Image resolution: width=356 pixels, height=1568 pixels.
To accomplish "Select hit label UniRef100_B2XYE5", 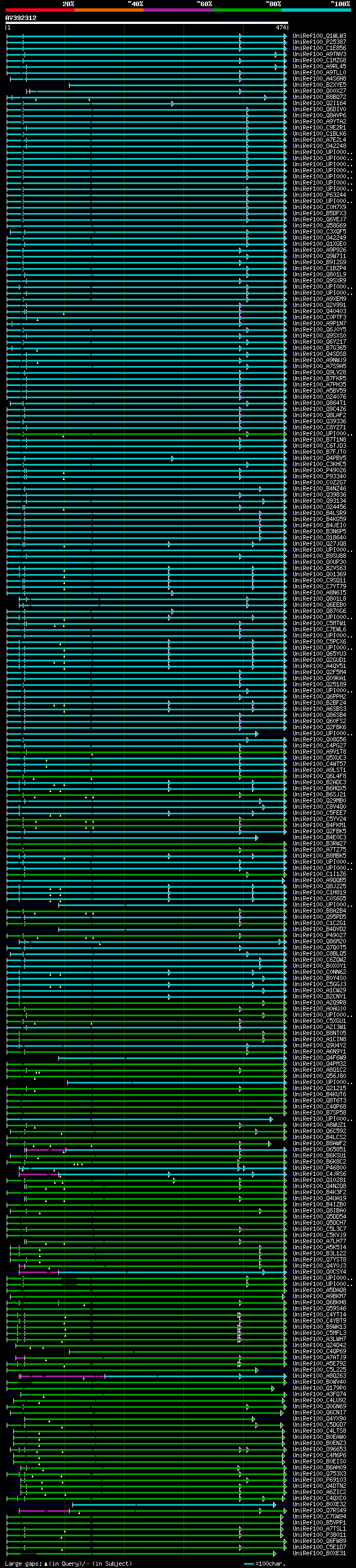I will [319, 85].
